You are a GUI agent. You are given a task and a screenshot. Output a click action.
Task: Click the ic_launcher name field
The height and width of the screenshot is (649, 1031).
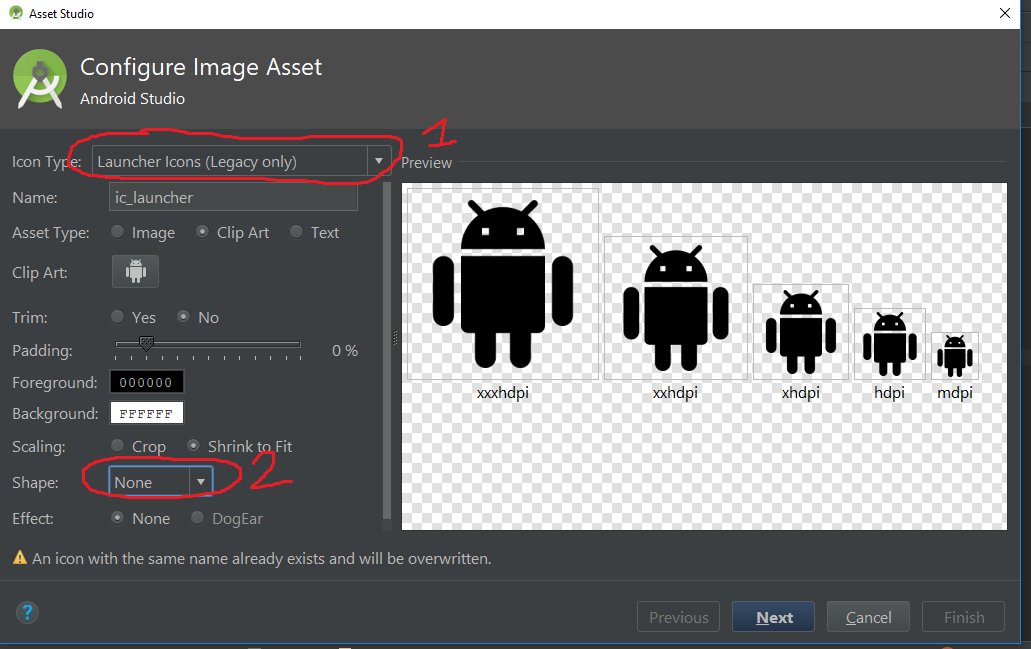point(233,197)
